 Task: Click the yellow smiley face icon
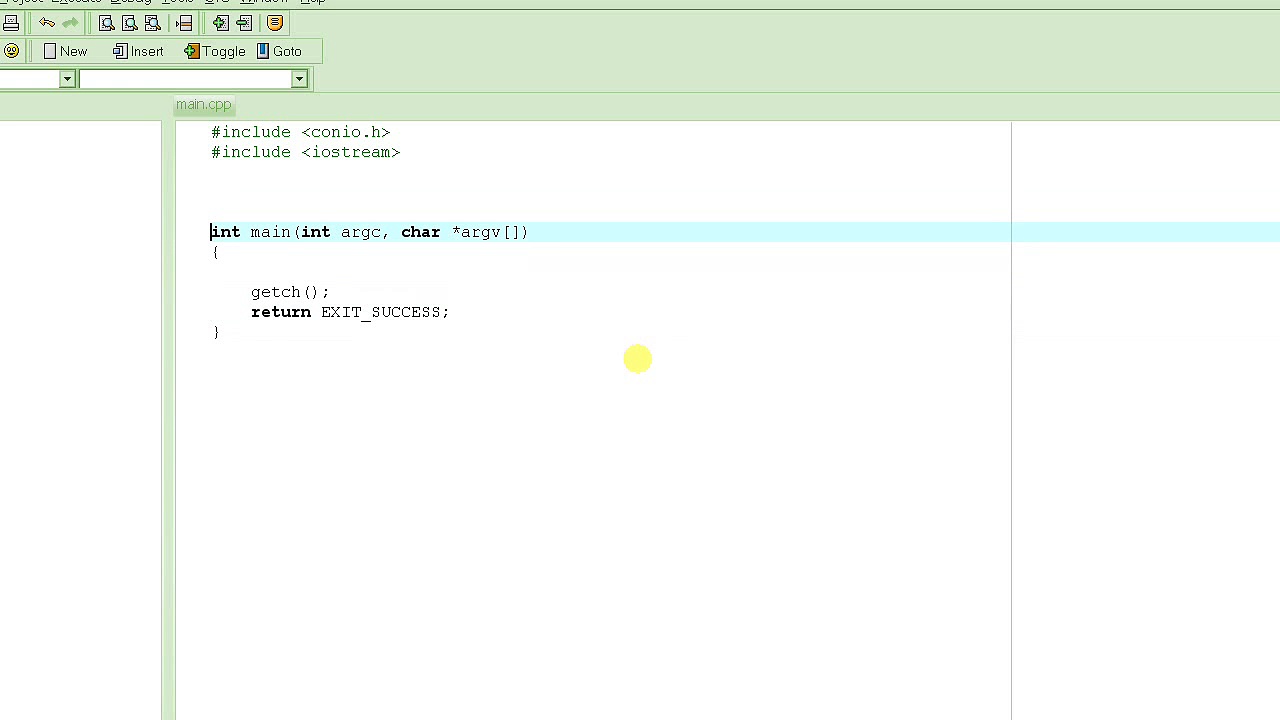pyautogui.click(x=11, y=51)
